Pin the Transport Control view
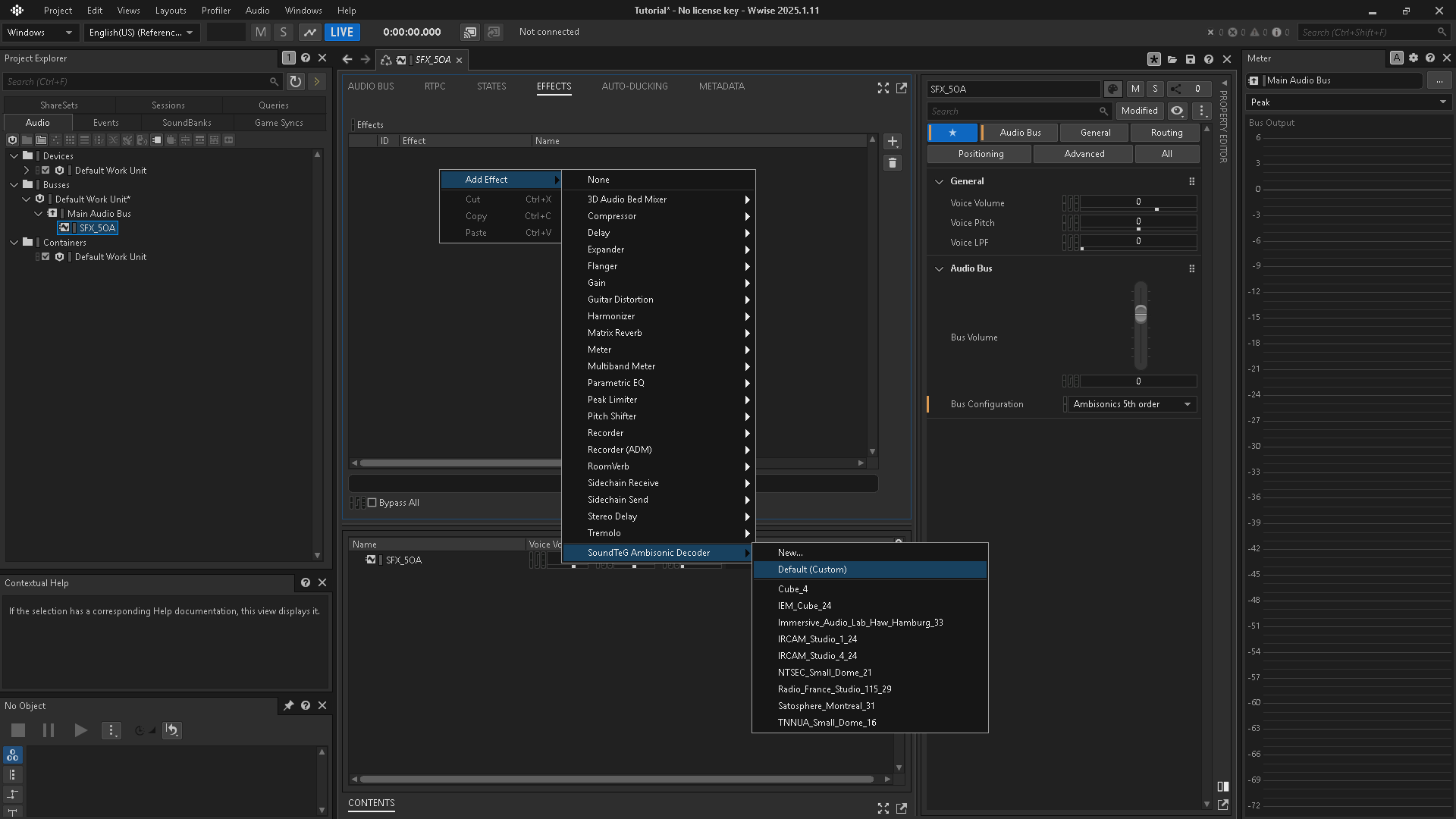 click(288, 705)
